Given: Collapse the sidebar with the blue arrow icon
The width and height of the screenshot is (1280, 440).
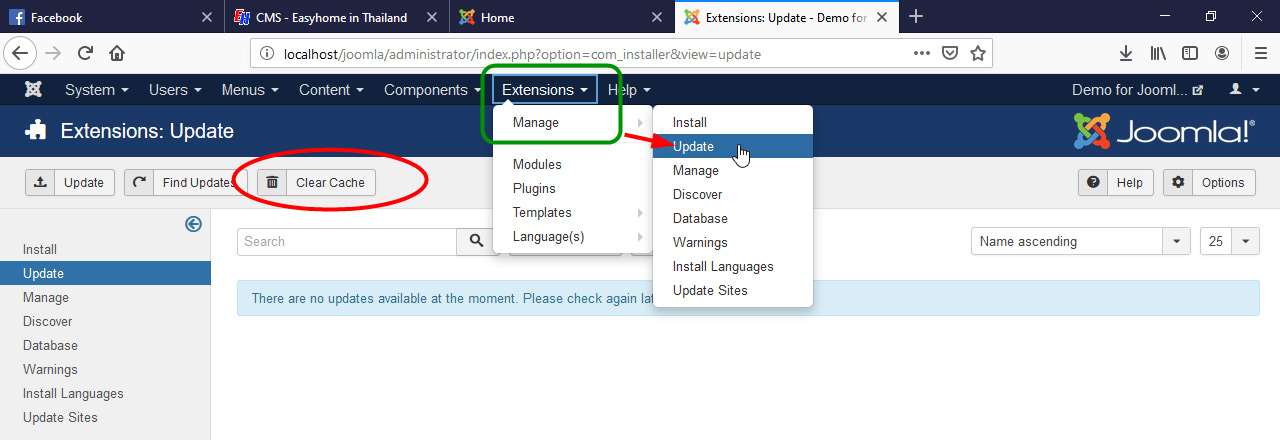Looking at the screenshot, I should (194, 224).
